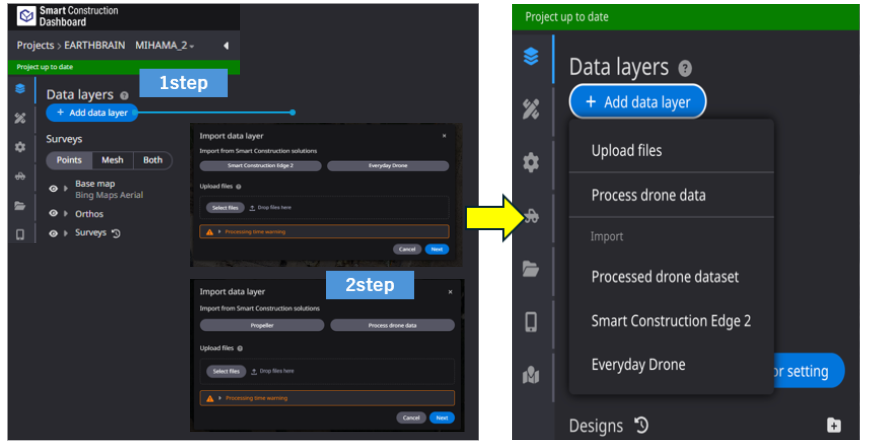Image resolution: width=869 pixels, height=442 pixels.
Task: Close the lower Import data layer dialog
Action: pyautogui.click(x=450, y=292)
